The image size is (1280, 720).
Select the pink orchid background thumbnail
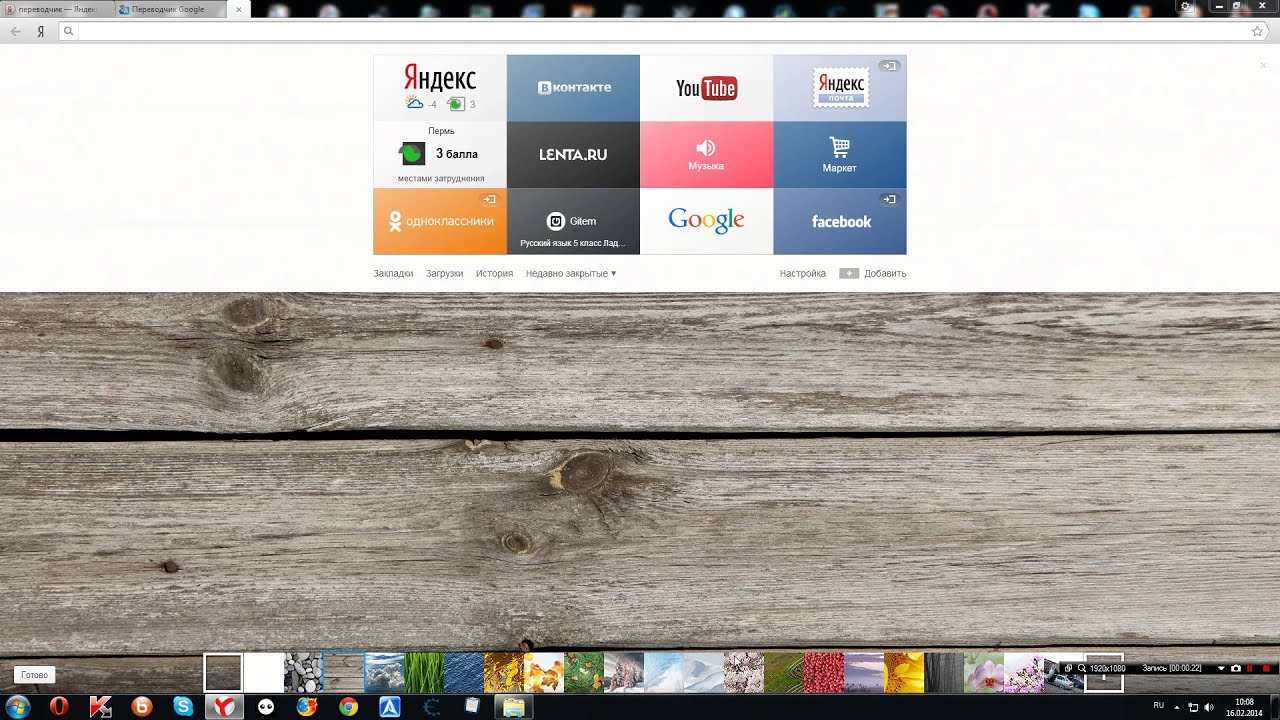pos(984,673)
